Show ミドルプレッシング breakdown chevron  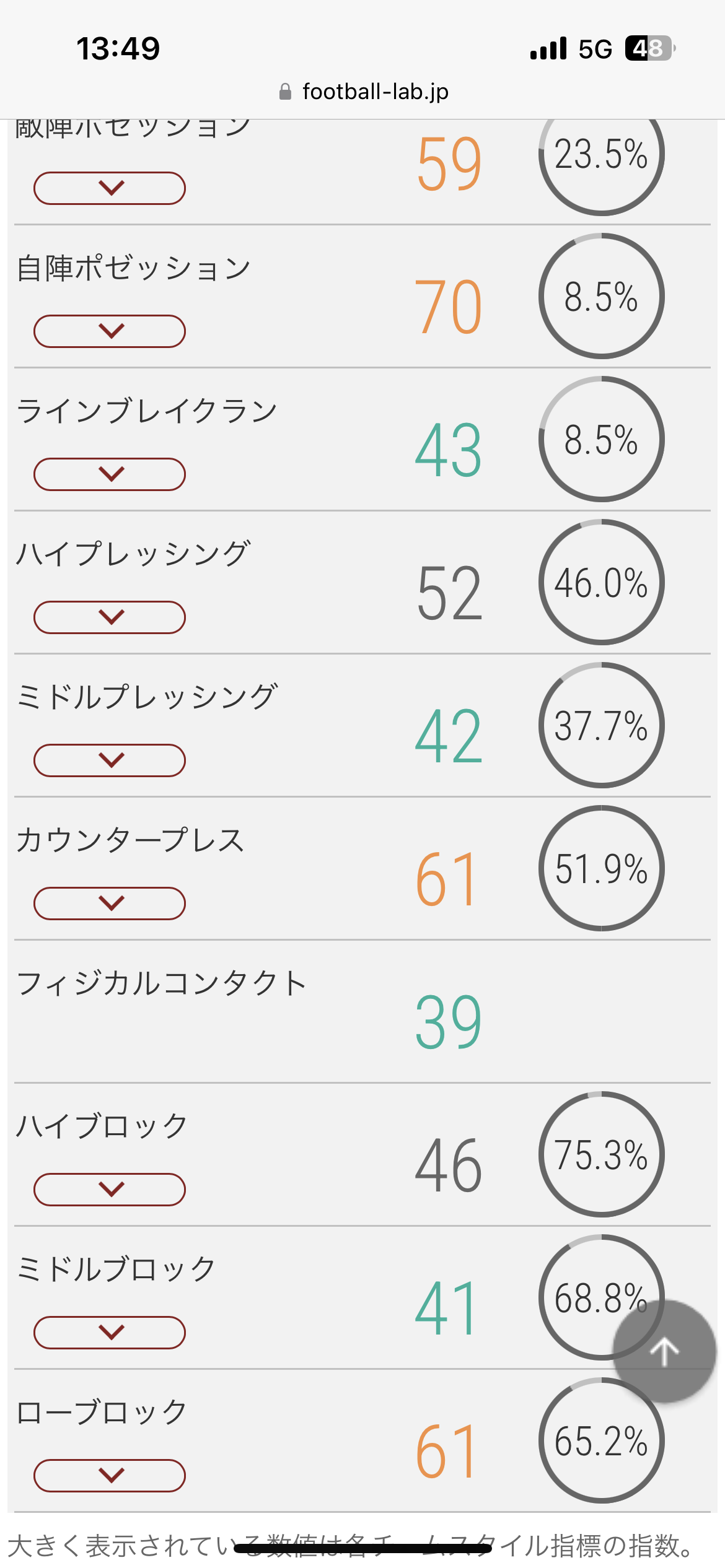(x=110, y=760)
